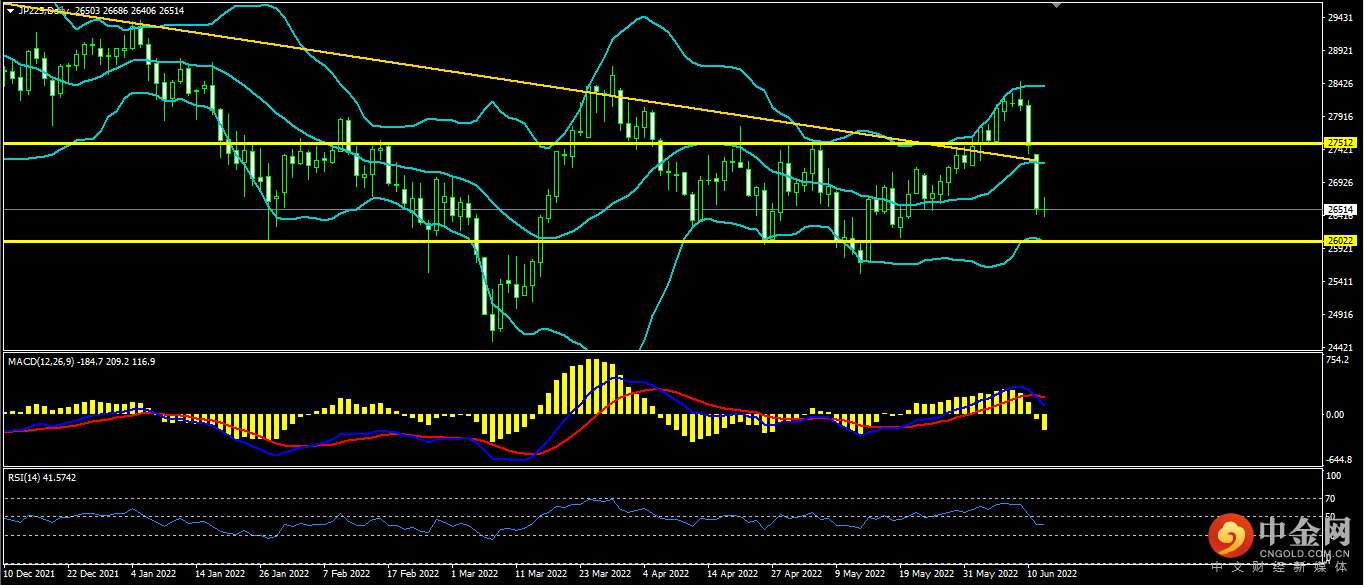
Task: Click the current price label 26514
Action: 1339,209
